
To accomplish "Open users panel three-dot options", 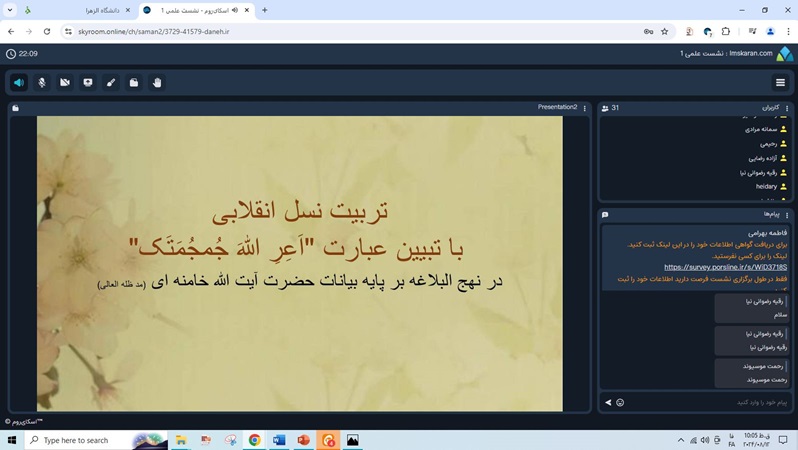I will 787,108.
